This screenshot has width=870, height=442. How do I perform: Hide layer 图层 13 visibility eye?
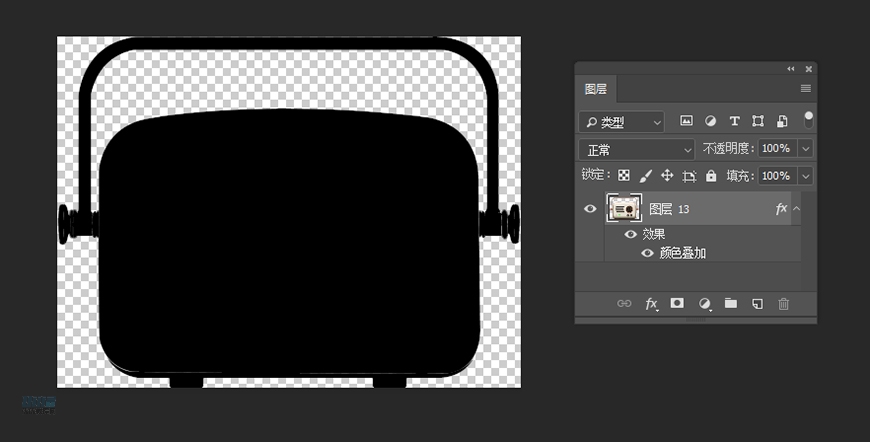click(x=590, y=209)
